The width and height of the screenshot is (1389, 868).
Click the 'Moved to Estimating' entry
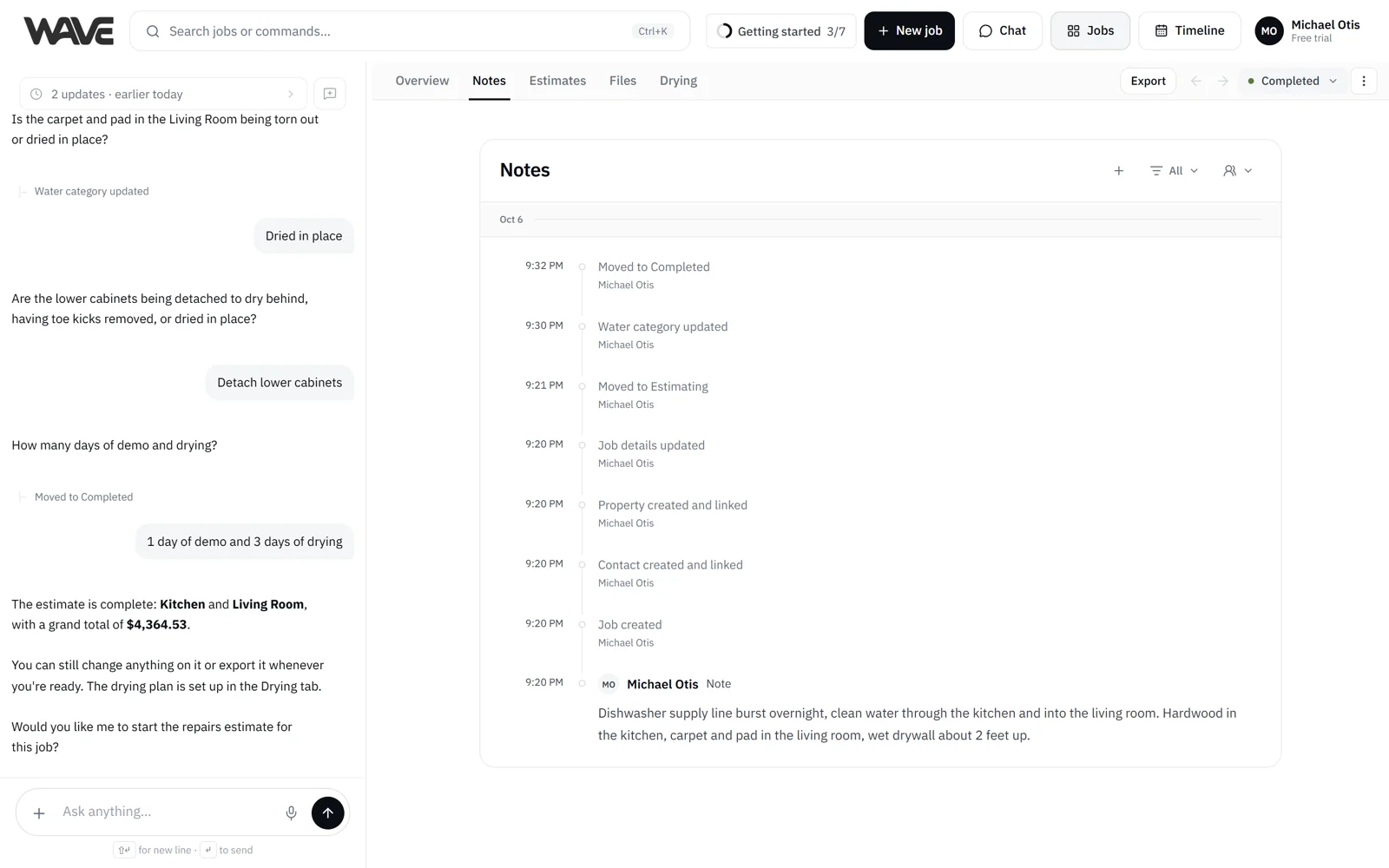653,386
